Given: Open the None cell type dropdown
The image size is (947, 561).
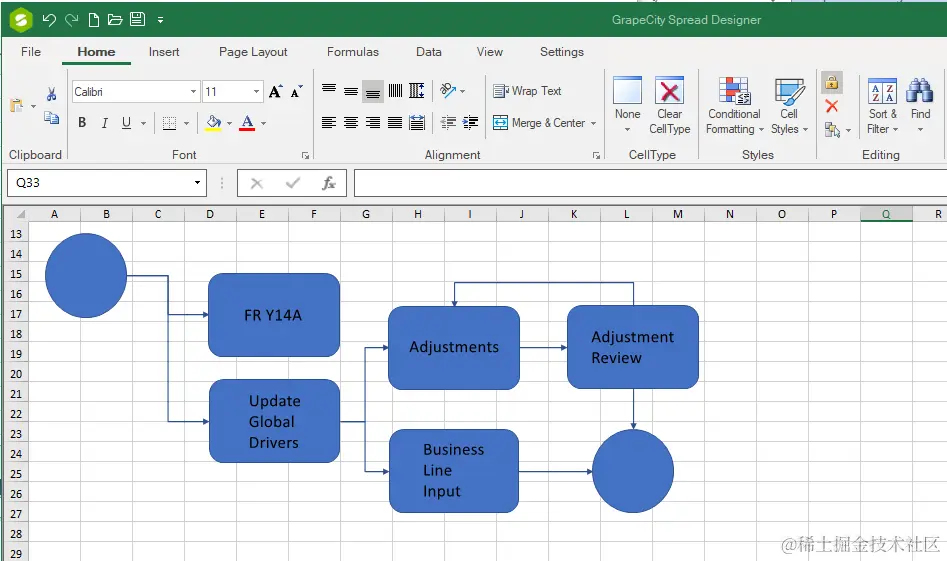Looking at the screenshot, I should [x=628, y=105].
